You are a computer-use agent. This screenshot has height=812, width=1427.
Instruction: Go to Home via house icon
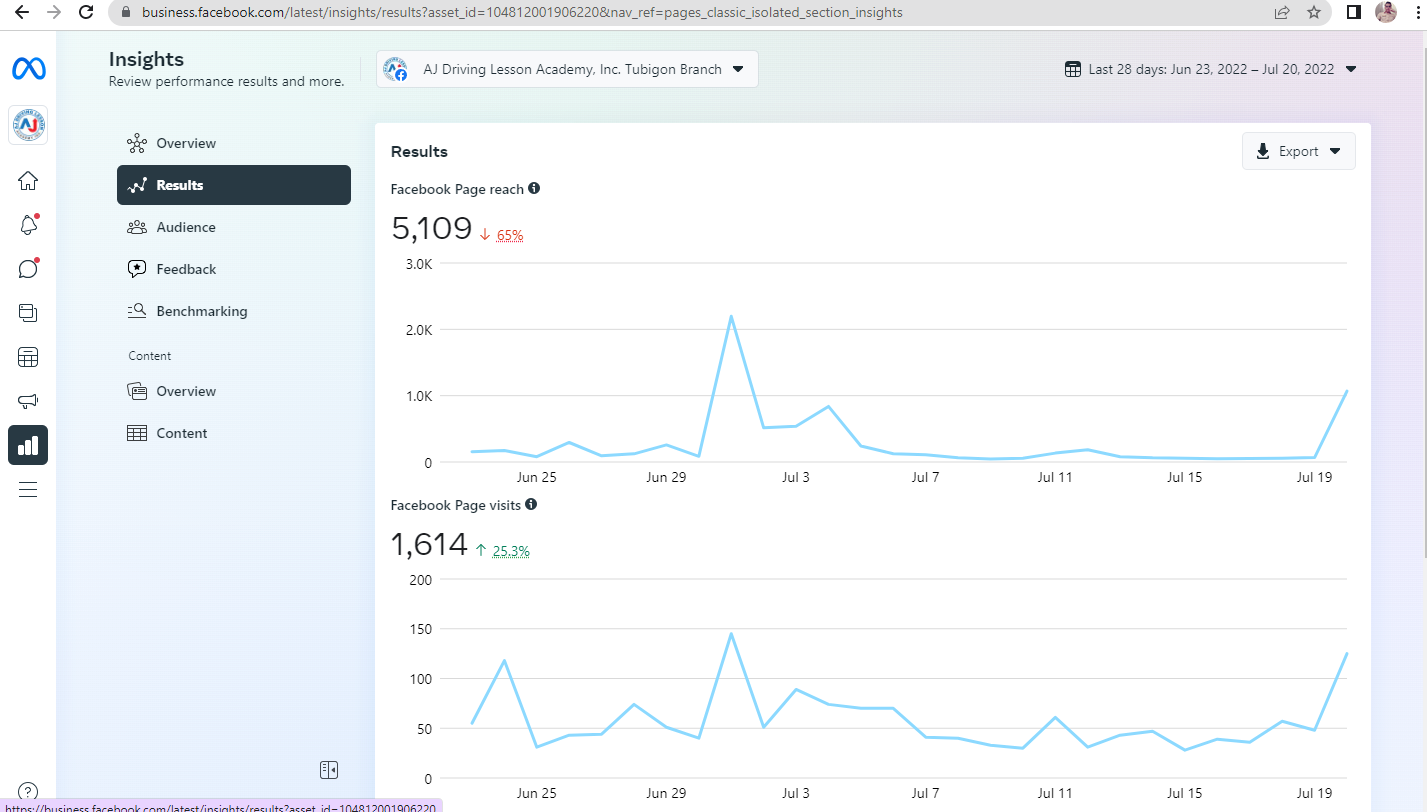click(x=28, y=181)
